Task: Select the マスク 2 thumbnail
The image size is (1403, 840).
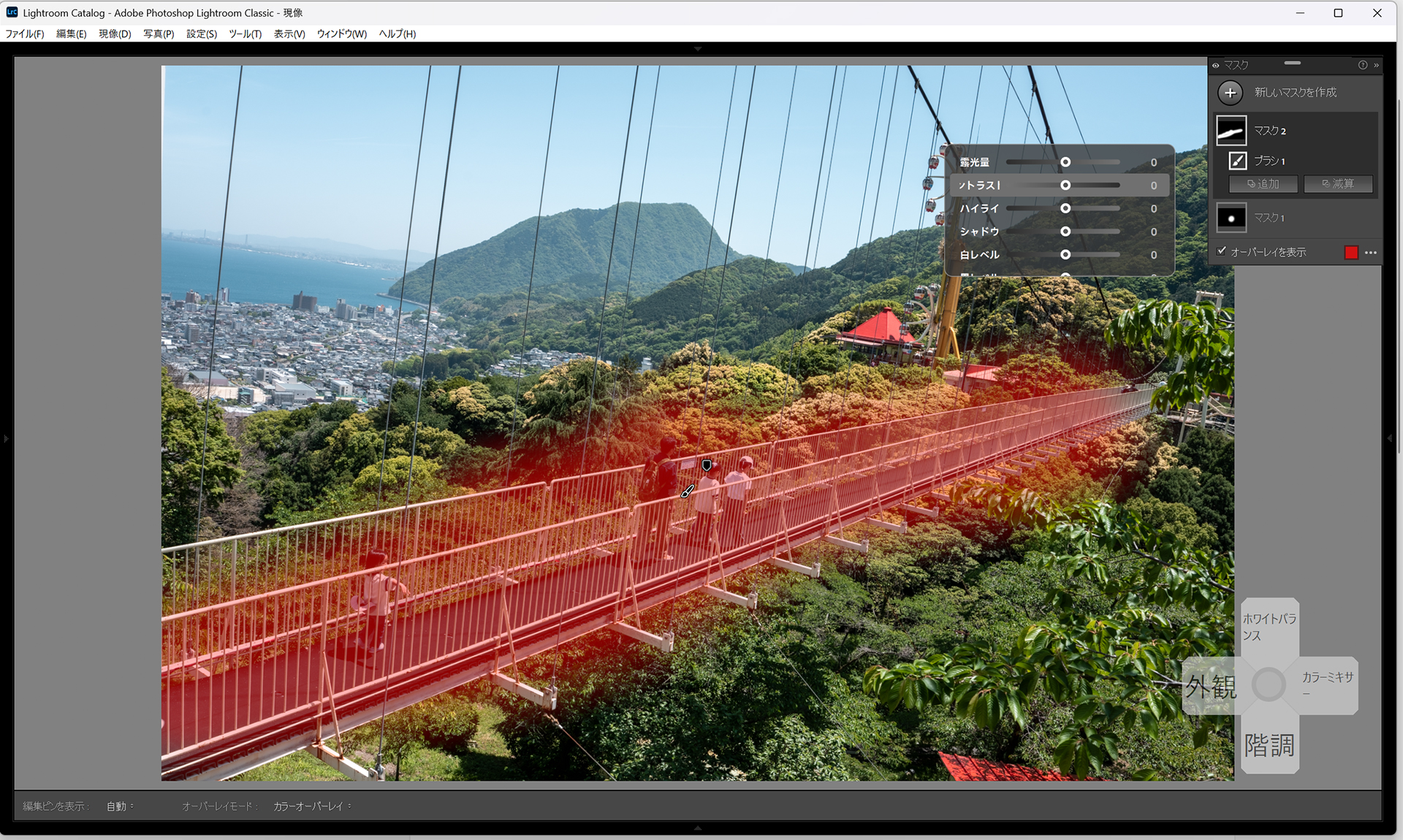Action: click(x=1231, y=131)
